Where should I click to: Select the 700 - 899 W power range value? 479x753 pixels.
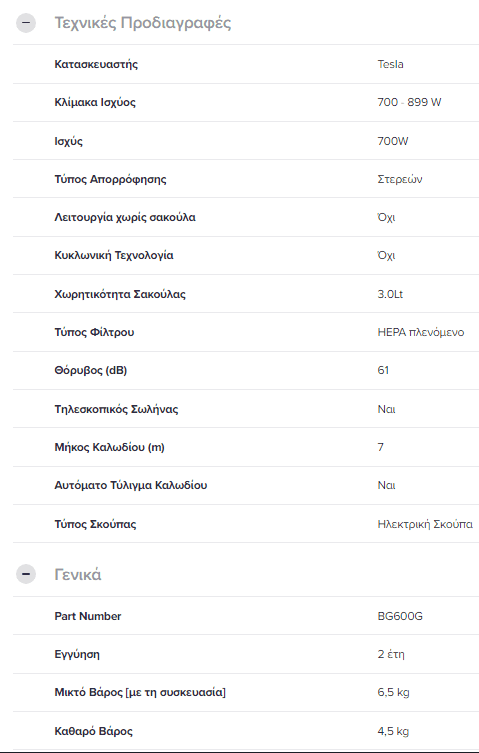(x=409, y=102)
